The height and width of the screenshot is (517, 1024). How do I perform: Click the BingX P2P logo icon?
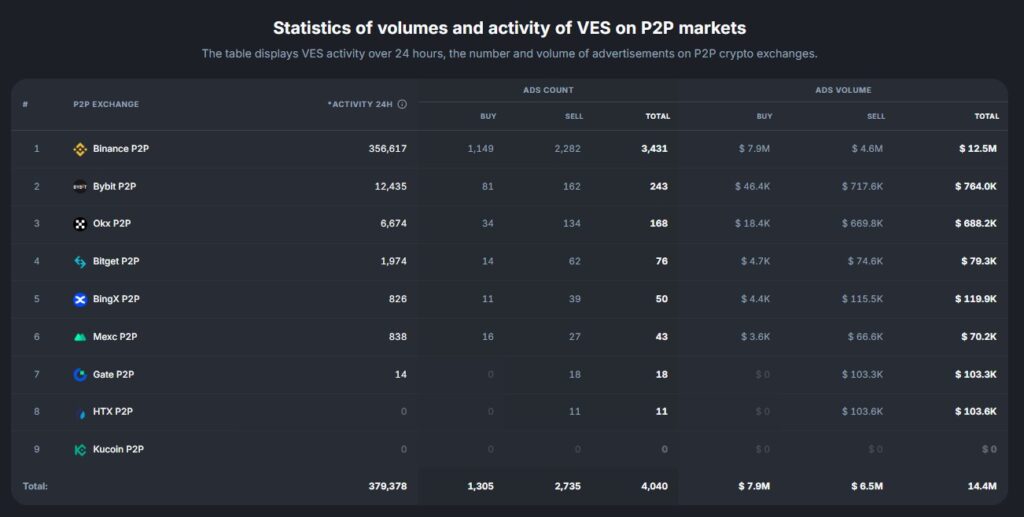pyautogui.click(x=80, y=300)
